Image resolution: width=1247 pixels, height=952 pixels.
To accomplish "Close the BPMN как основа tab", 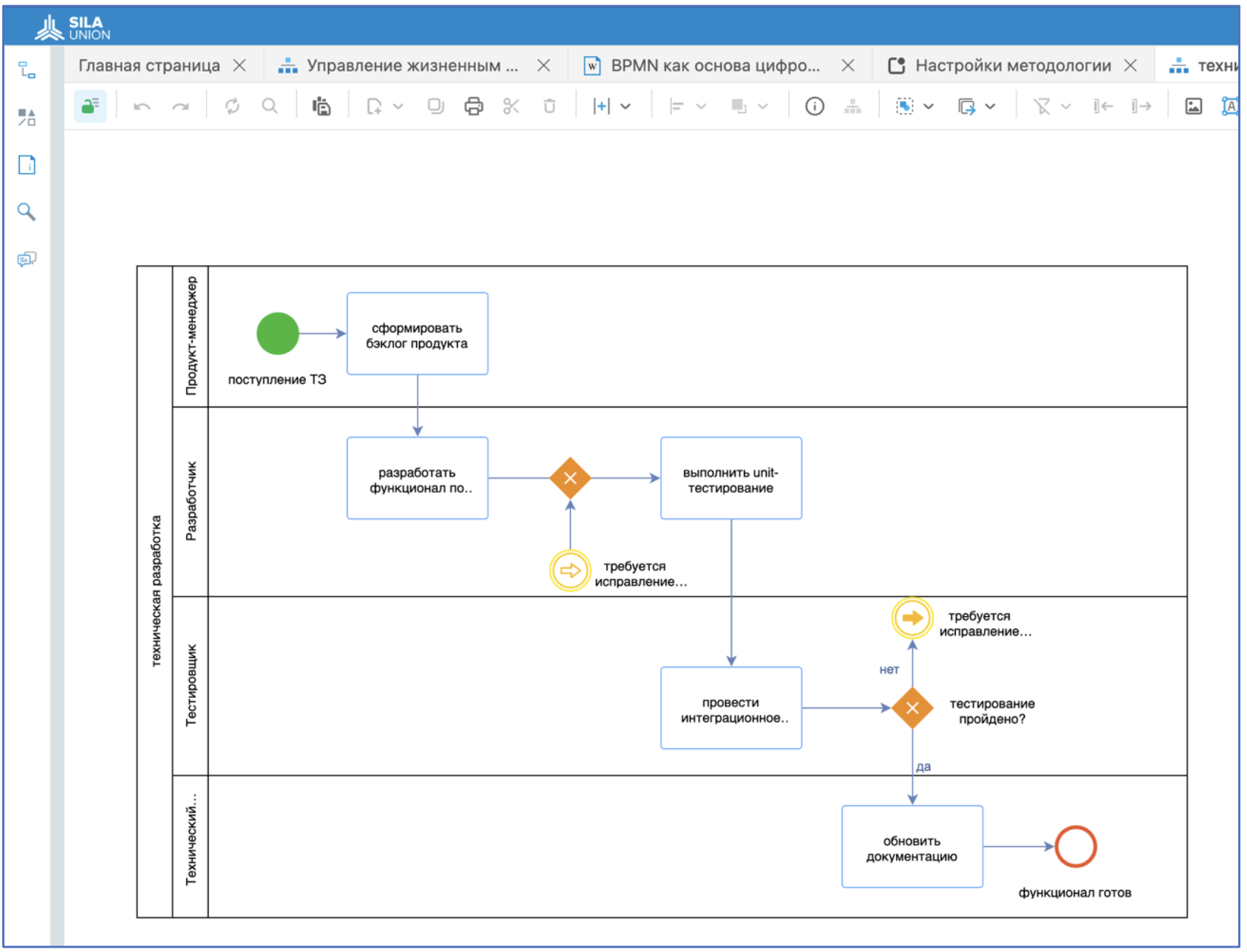I will click(848, 66).
